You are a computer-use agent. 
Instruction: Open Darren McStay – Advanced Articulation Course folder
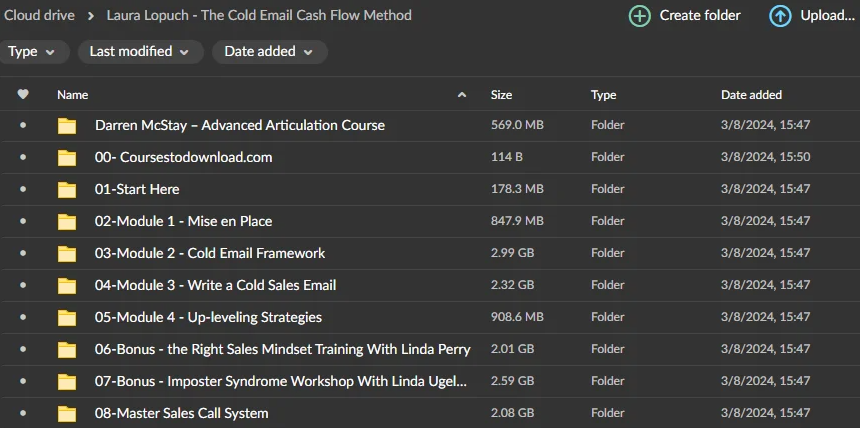[x=240, y=125]
